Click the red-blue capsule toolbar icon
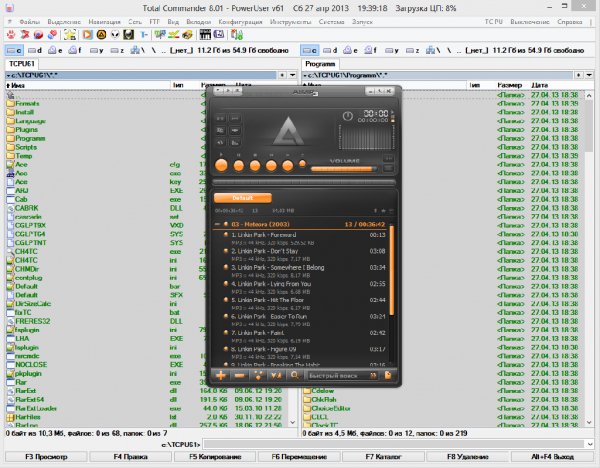Viewport: 600px width, 468px height. click(x=52, y=35)
